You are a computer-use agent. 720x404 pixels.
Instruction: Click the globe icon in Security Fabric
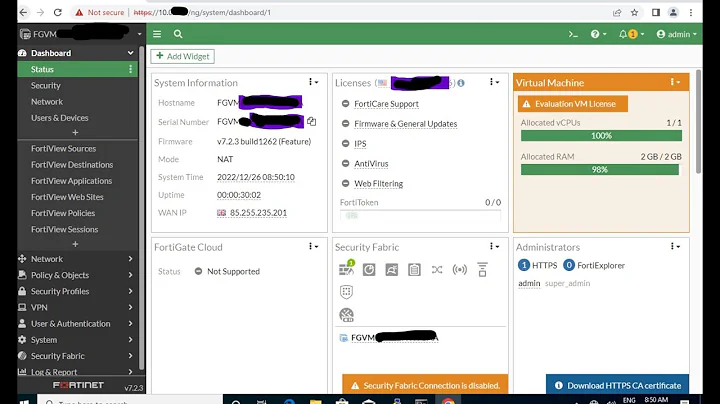347,315
